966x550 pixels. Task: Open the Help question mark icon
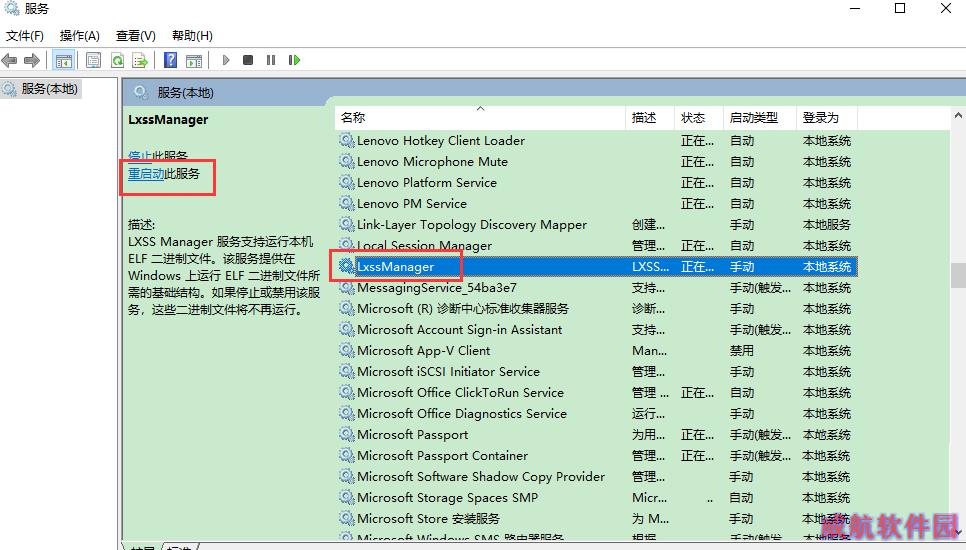tap(171, 60)
